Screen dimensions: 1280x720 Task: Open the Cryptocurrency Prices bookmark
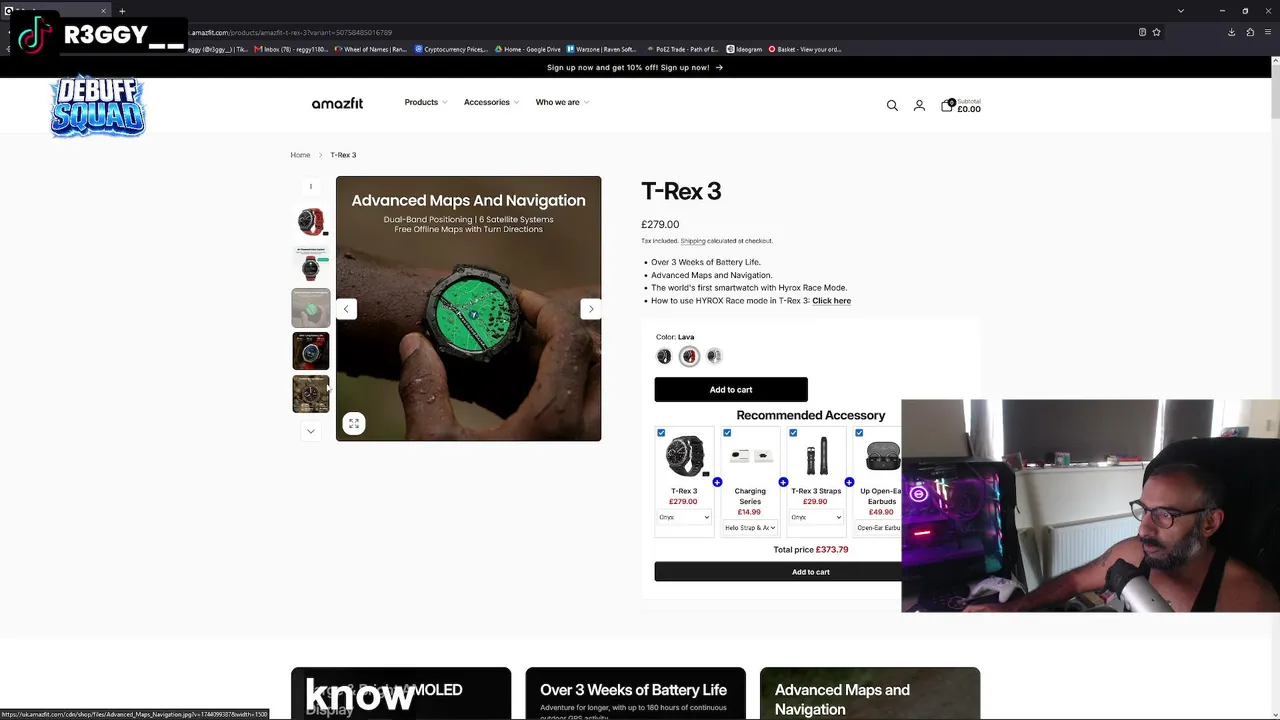(x=450, y=49)
